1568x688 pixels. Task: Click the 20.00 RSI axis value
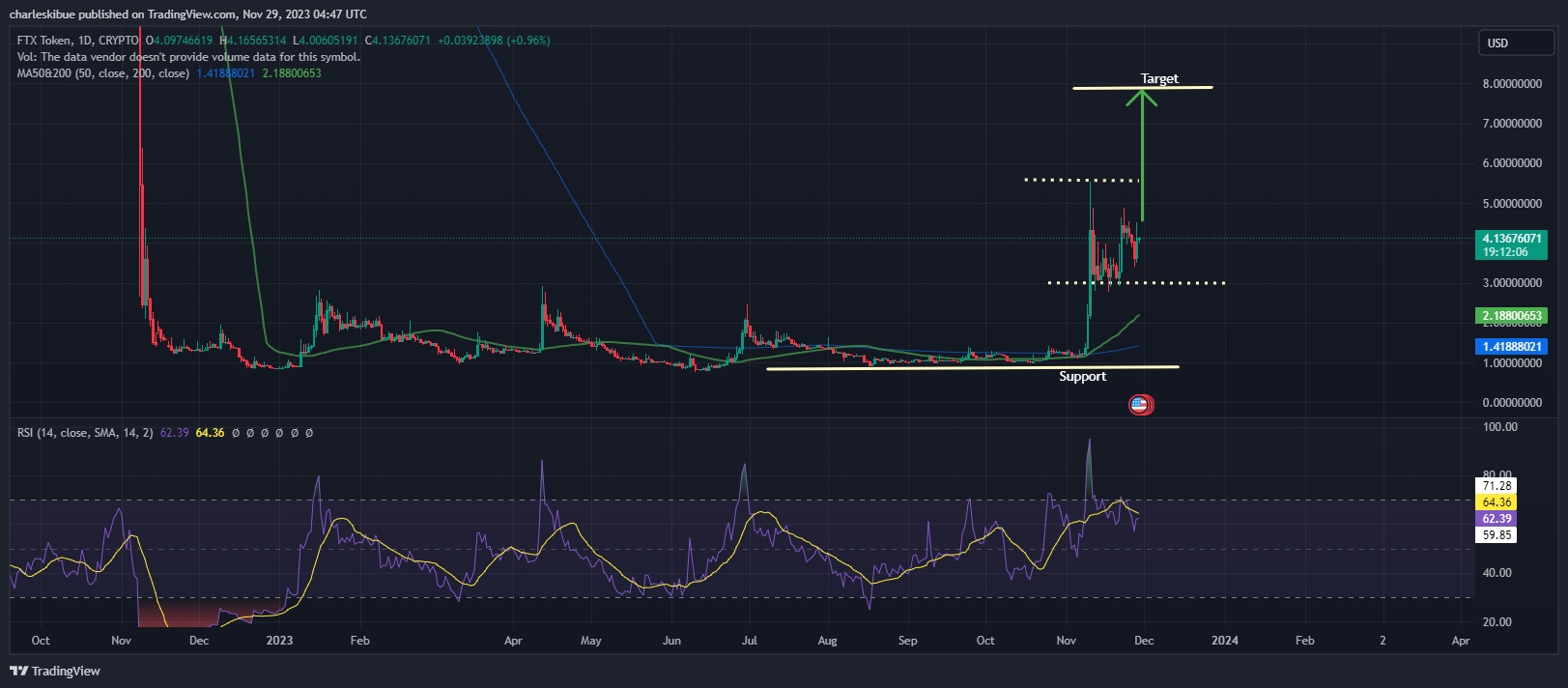click(x=1497, y=622)
